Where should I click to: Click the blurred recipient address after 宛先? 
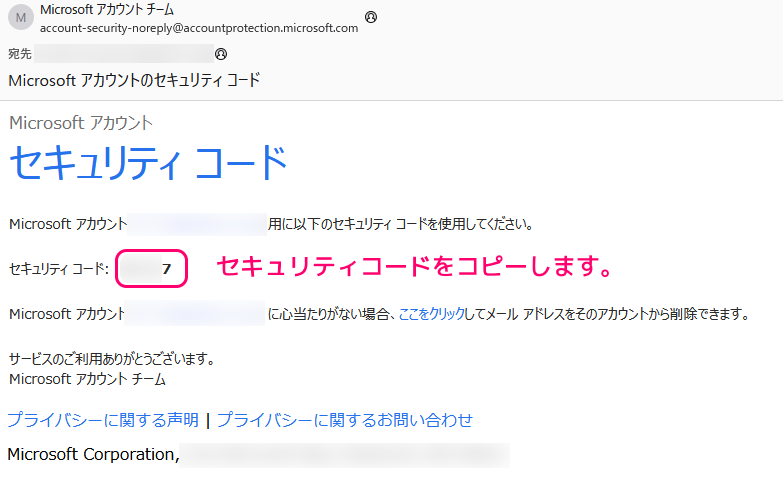[124, 53]
